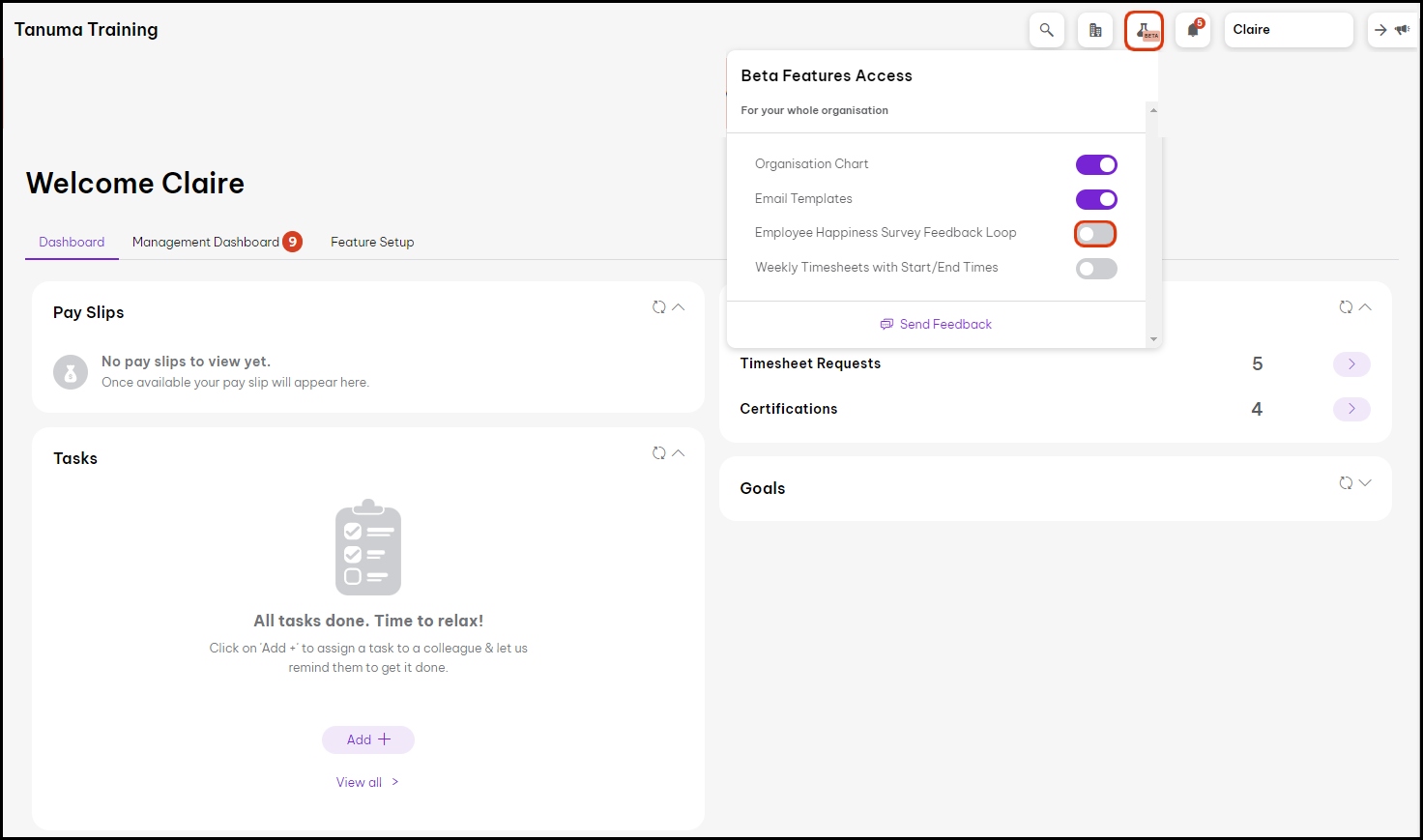The width and height of the screenshot is (1423, 840).
Task: Open the organisation building icon
Action: click(x=1095, y=30)
